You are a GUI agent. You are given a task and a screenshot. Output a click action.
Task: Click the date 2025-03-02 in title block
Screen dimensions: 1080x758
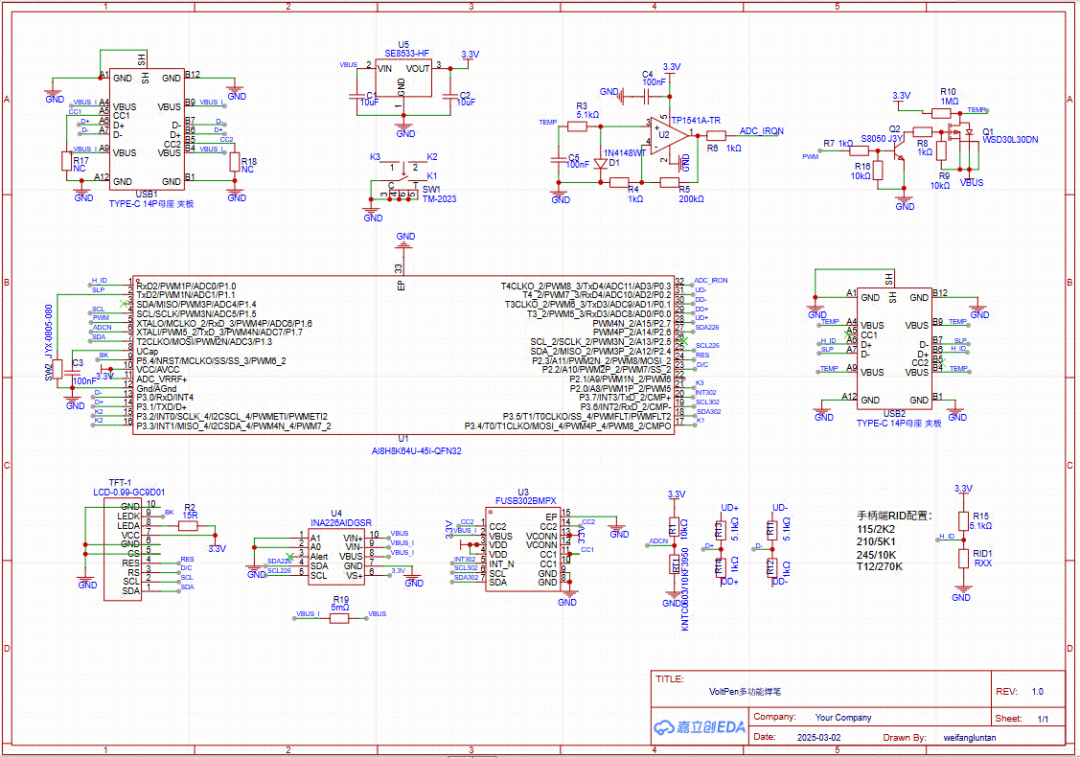pyautogui.click(x=818, y=737)
